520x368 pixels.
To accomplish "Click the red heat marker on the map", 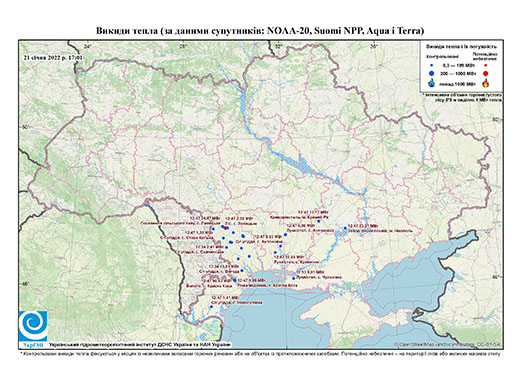I will 225,227.
